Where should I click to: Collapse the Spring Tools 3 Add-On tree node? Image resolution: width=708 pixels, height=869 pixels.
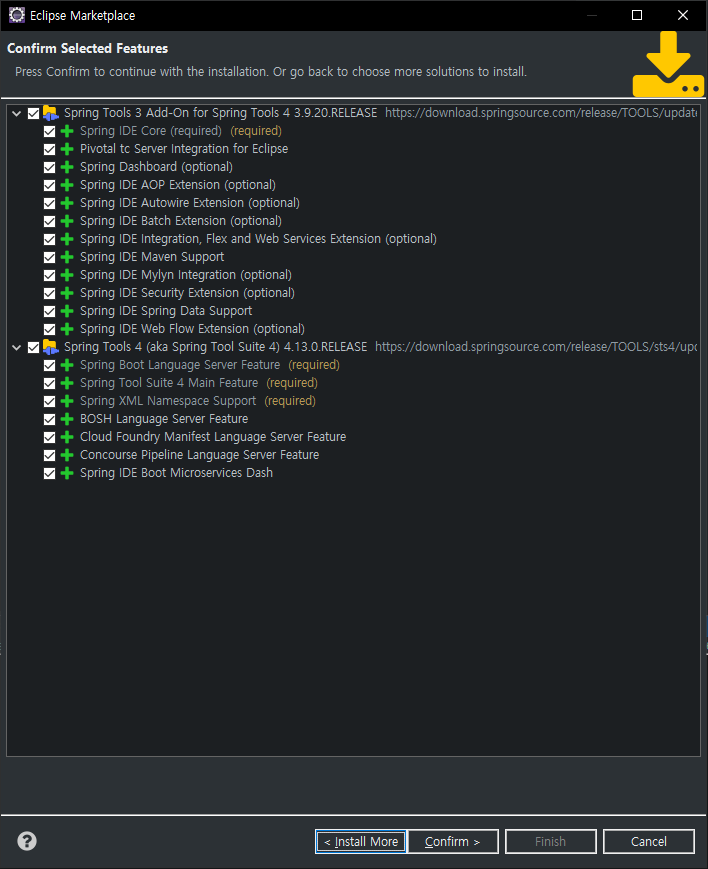17,114
